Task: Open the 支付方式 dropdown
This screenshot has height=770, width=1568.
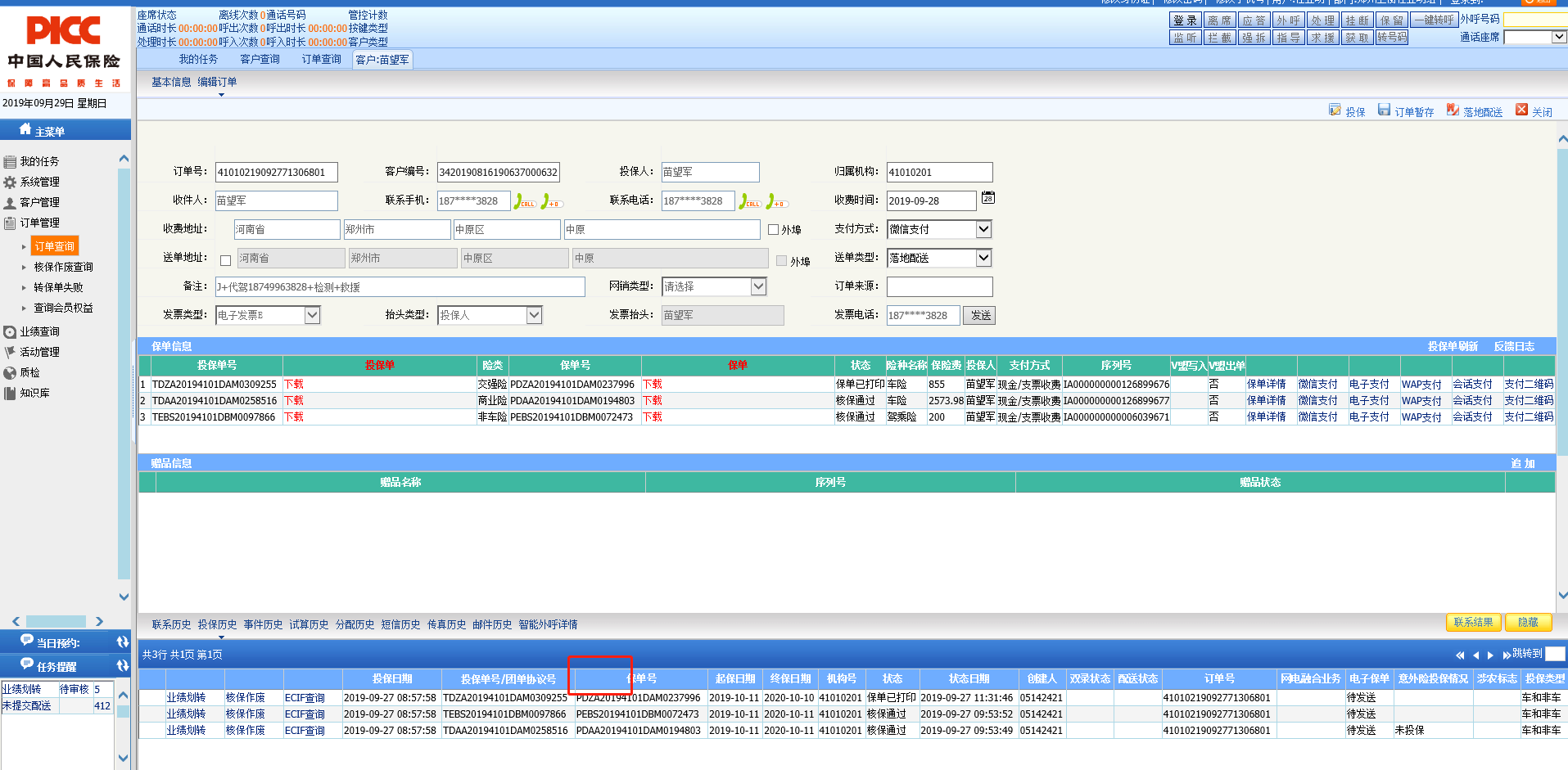Action: coord(983,230)
